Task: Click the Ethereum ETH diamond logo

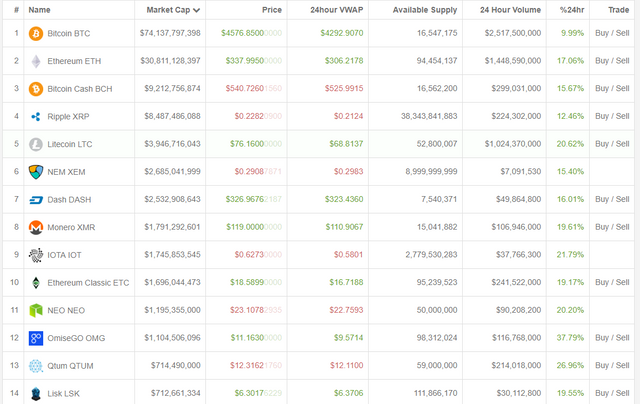Action: (36, 61)
